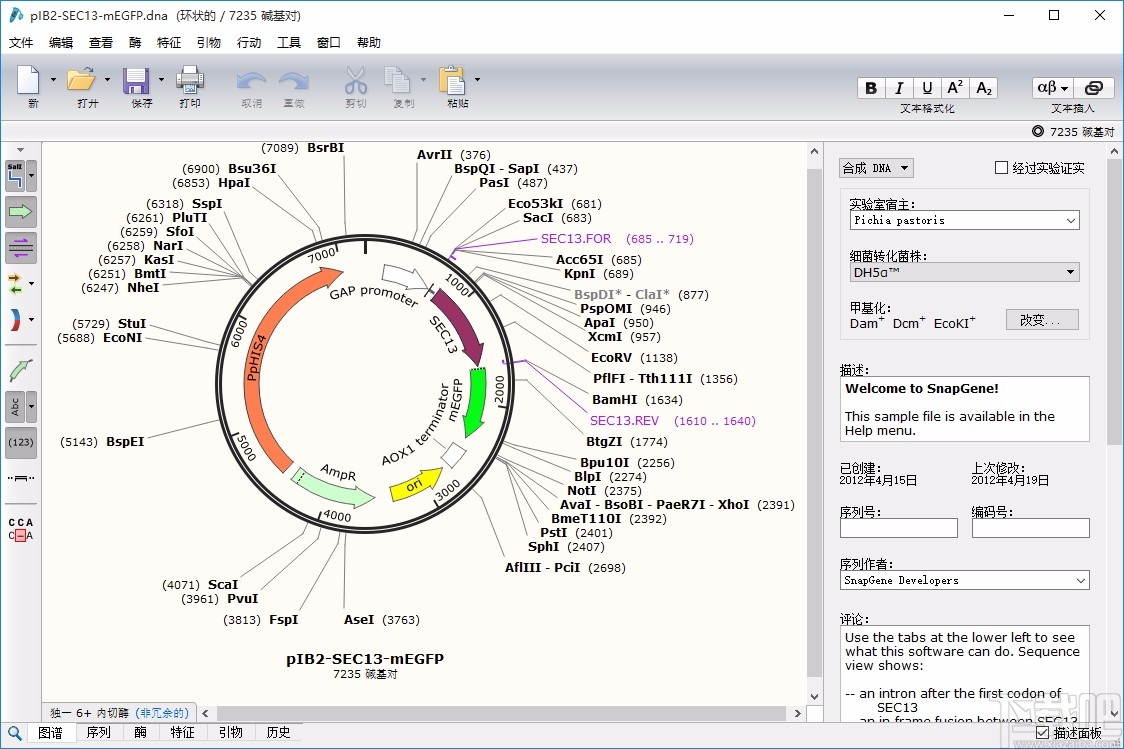
Task: Click the green features arrow icon
Action: click(x=20, y=211)
